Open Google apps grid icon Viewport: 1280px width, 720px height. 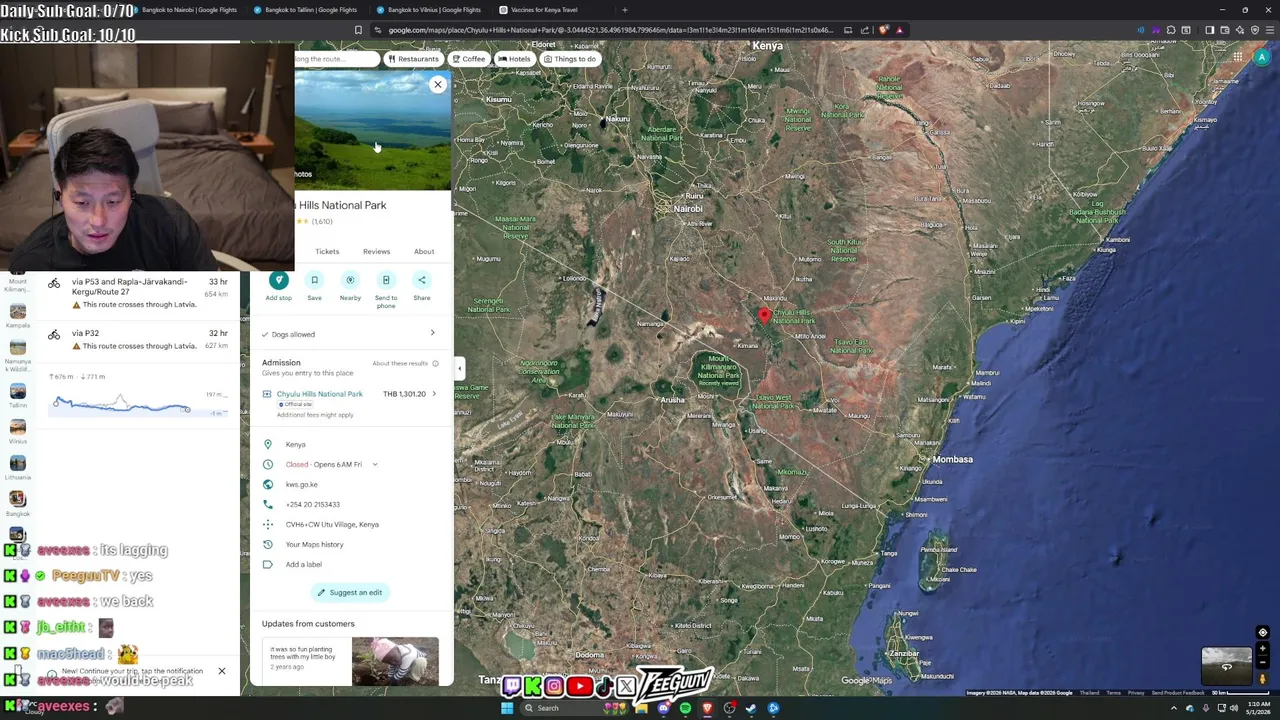pos(1237,57)
